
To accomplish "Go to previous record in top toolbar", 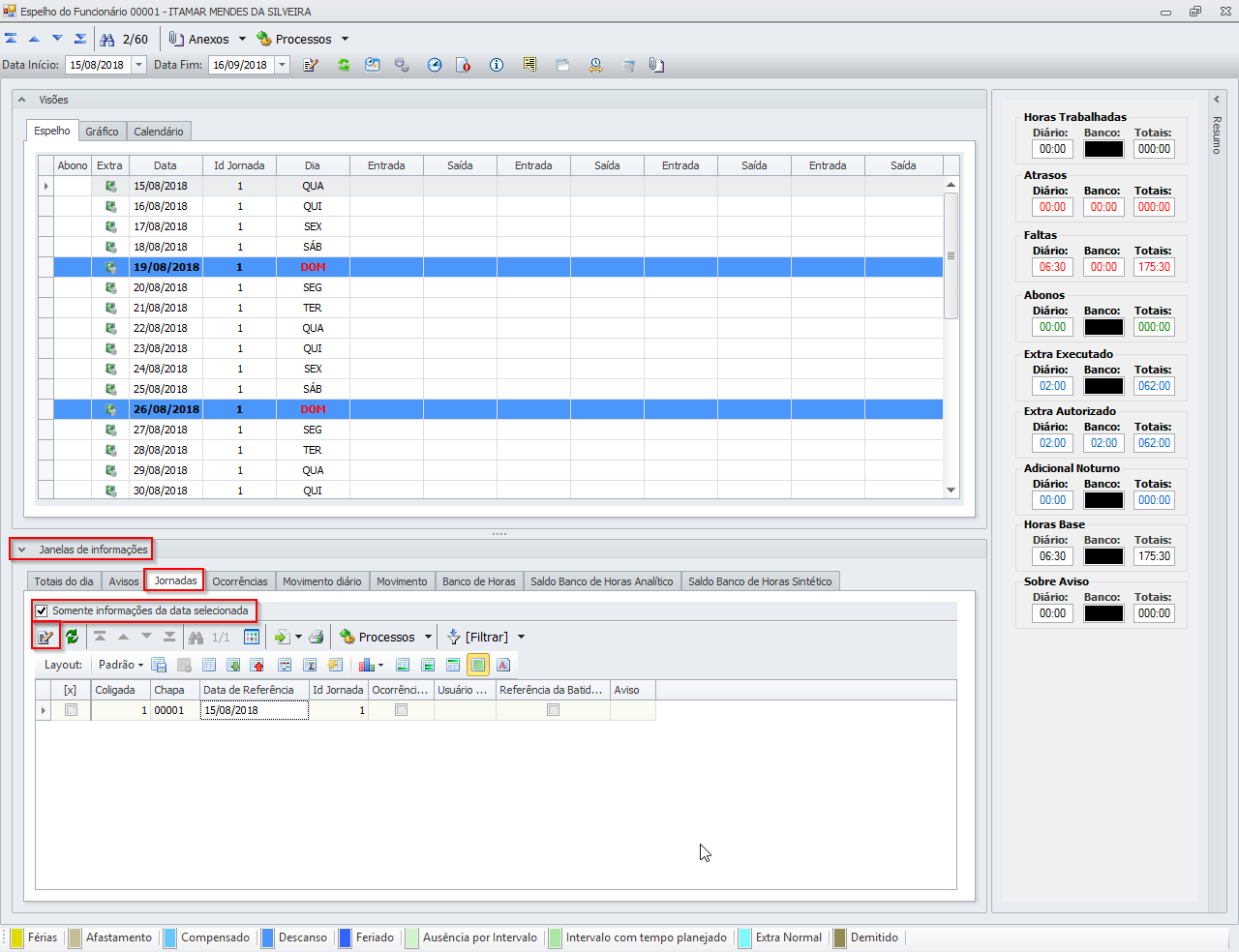I will tap(34, 39).
